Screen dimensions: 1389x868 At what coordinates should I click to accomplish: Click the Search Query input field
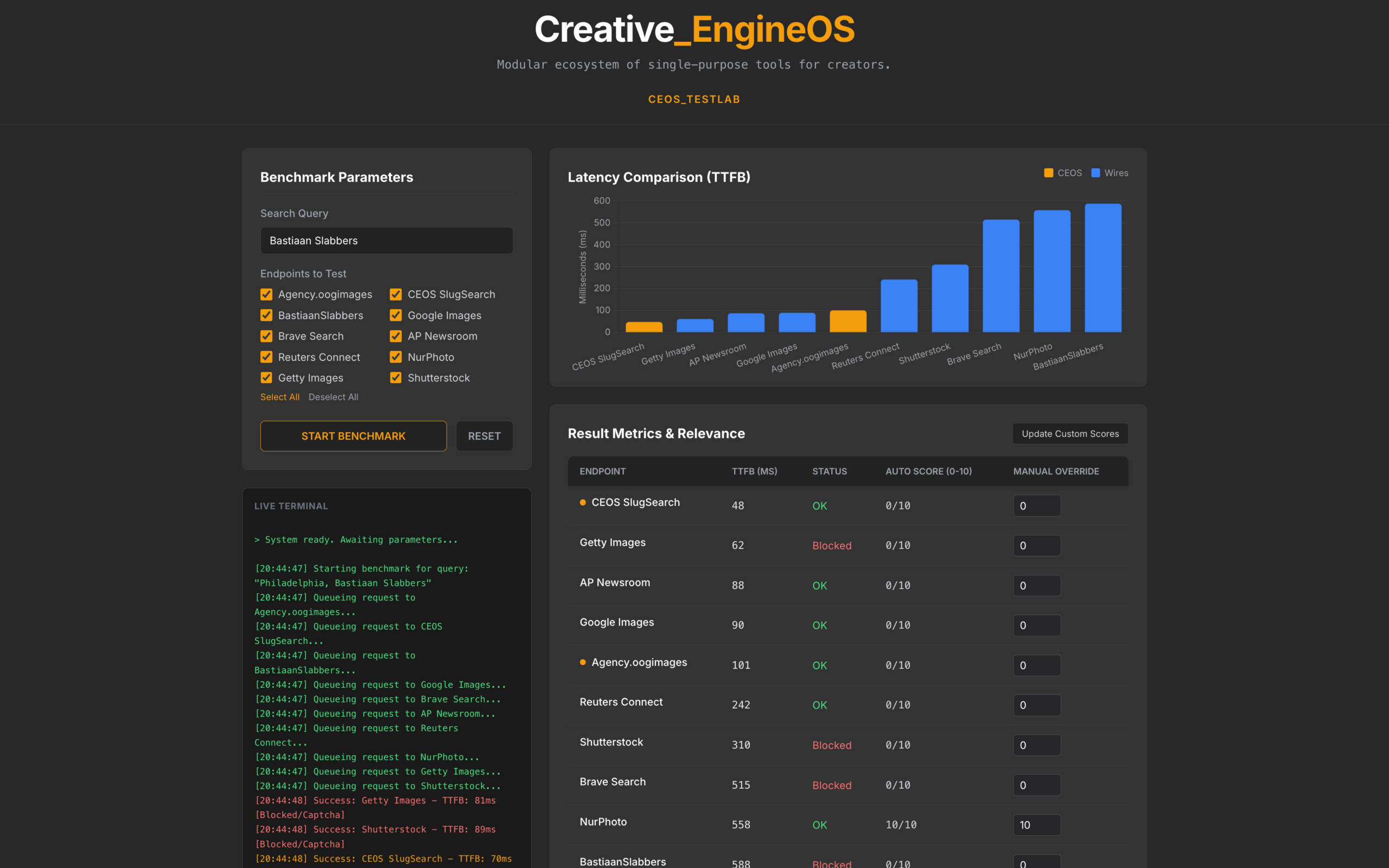pos(386,240)
